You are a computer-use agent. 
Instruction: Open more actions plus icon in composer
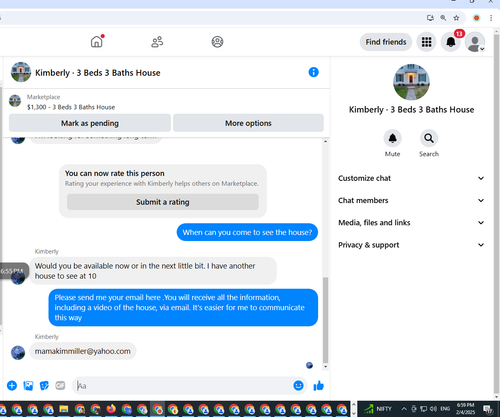coord(12,386)
